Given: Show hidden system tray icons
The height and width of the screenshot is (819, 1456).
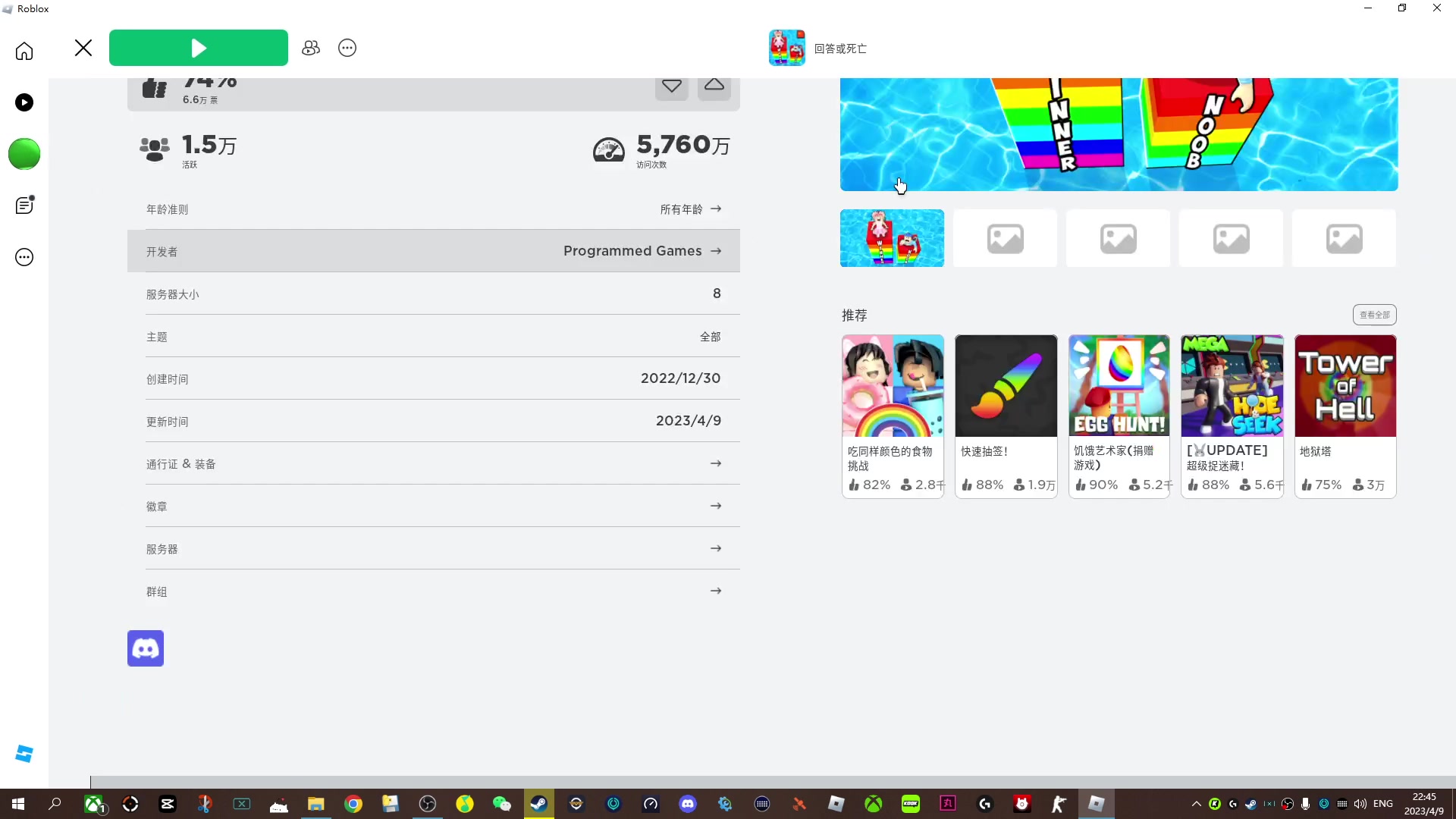Looking at the screenshot, I should pyautogui.click(x=1197, y=804).
